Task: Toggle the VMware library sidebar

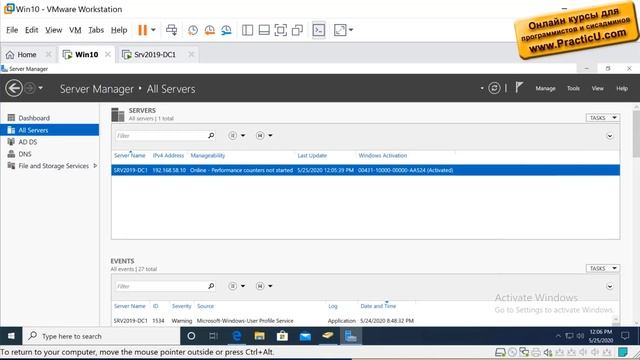Action: pos(247,30)
